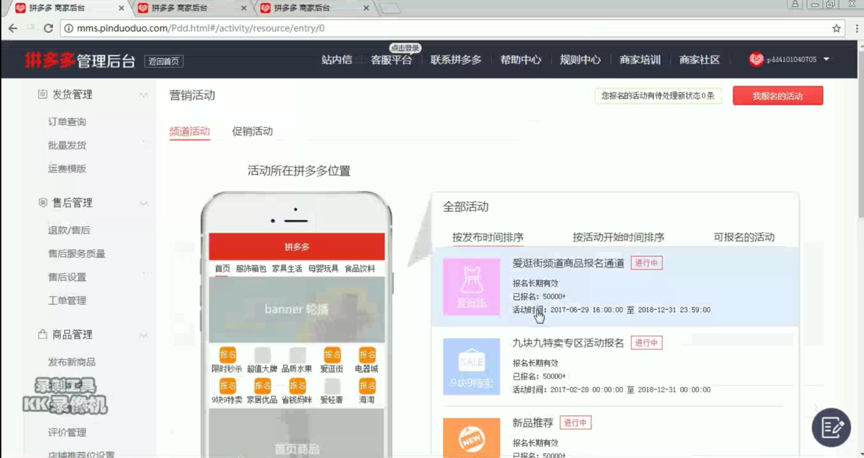Show 可报名的活动 tab

pyautogui.click(x=744, y=237)
